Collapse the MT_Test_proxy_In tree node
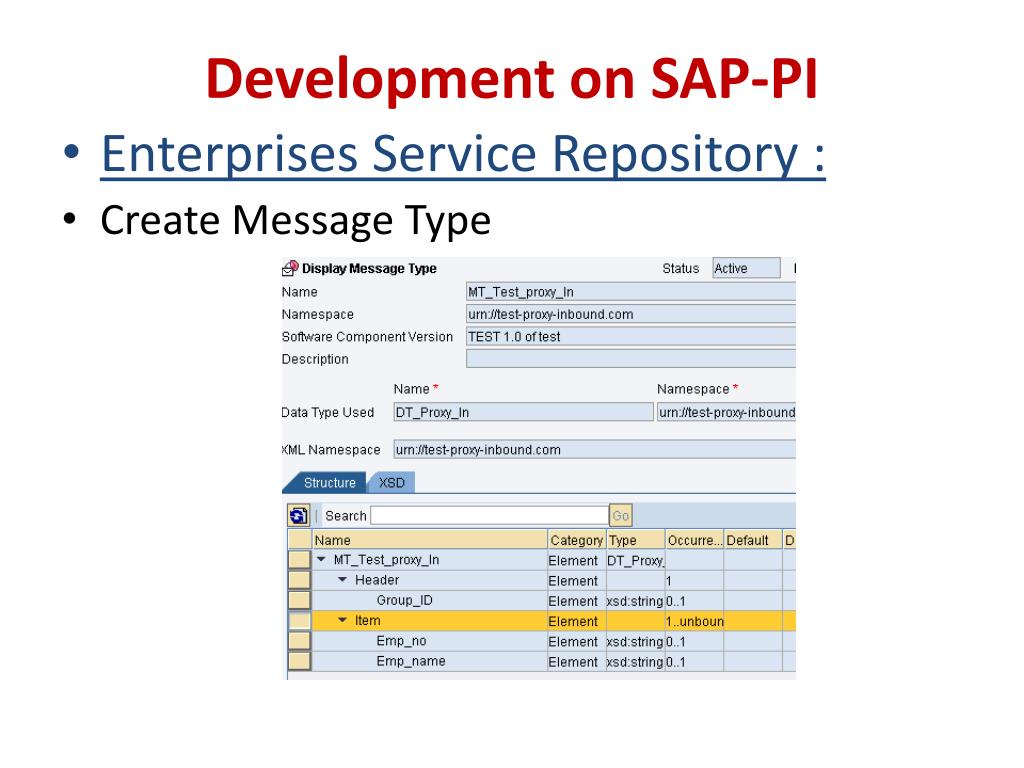1024x768 pixels. coord(321,560)
